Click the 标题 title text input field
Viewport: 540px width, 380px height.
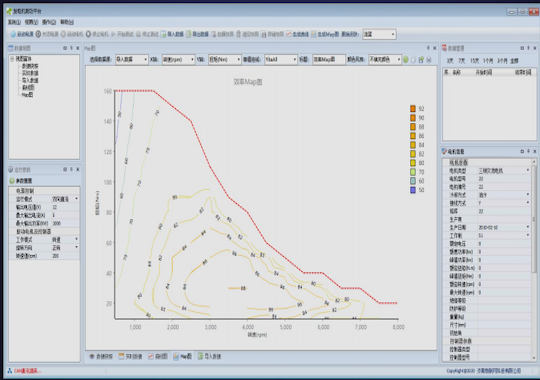pyautogui.click(x=329, y=60)
